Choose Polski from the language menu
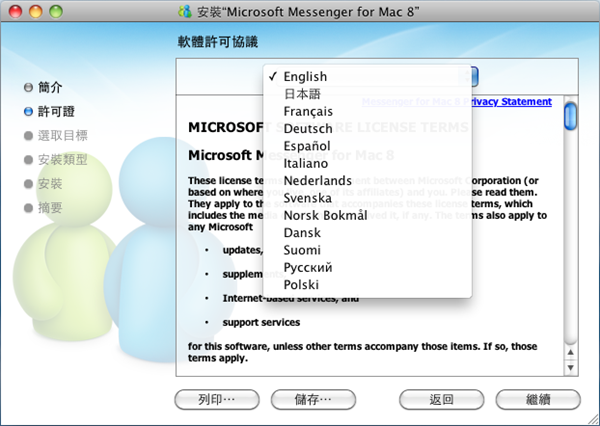 click(x=367, y=285)
